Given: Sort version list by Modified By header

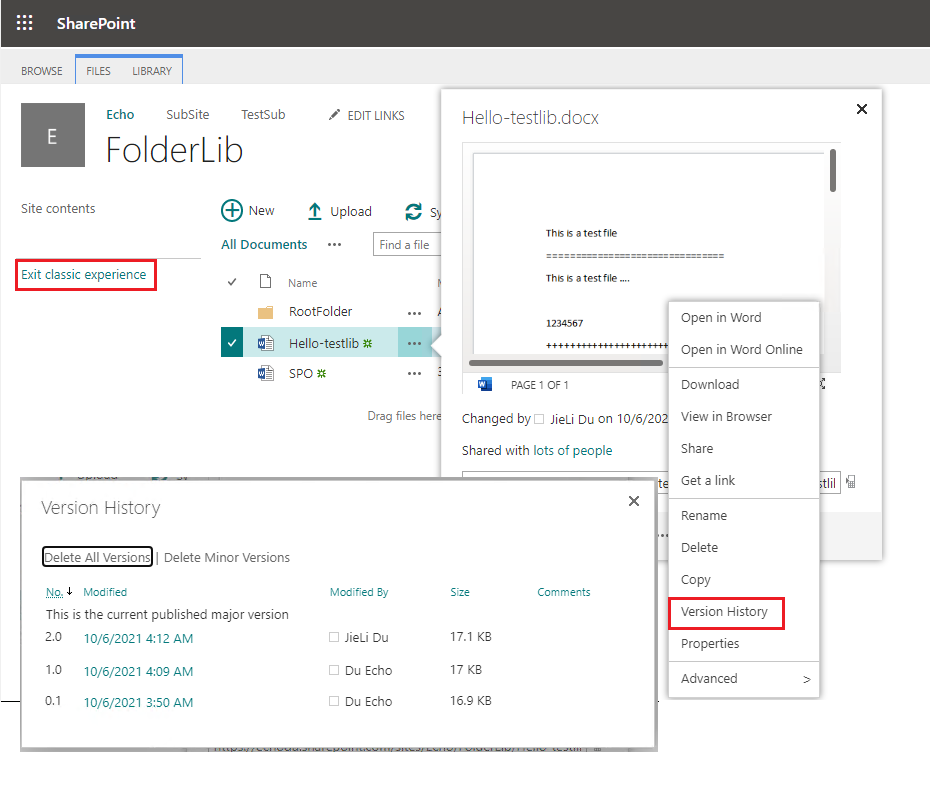Looking at the screenshot, I should coord(359,592).
